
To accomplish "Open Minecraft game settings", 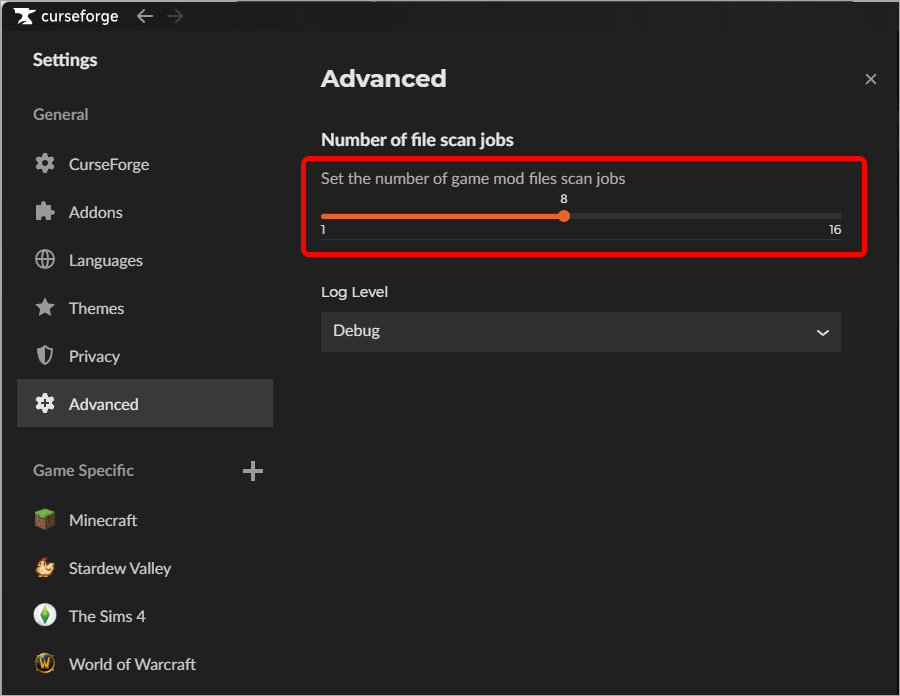I will tap(145, 520).
